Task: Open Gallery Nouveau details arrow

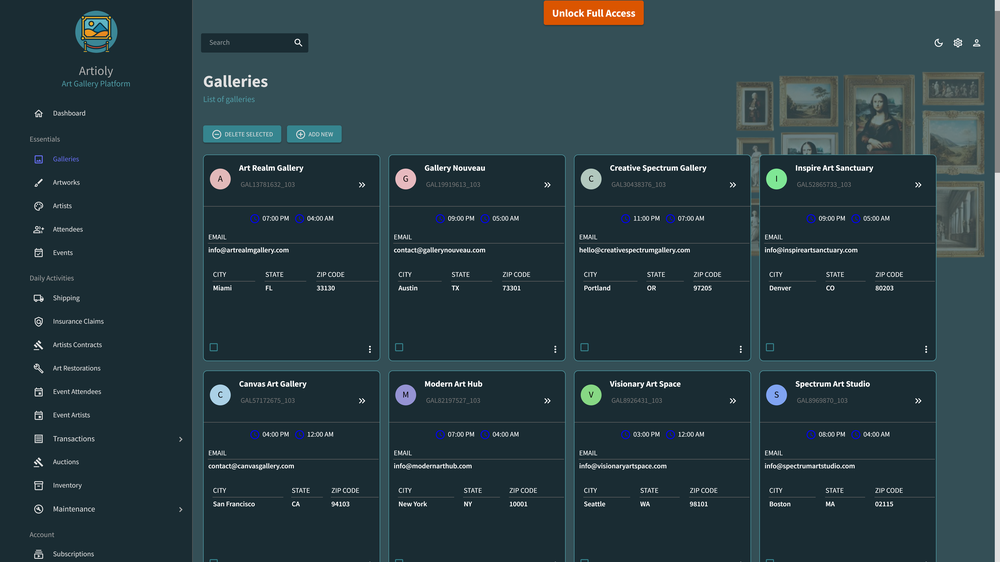Action: point(547,185)
